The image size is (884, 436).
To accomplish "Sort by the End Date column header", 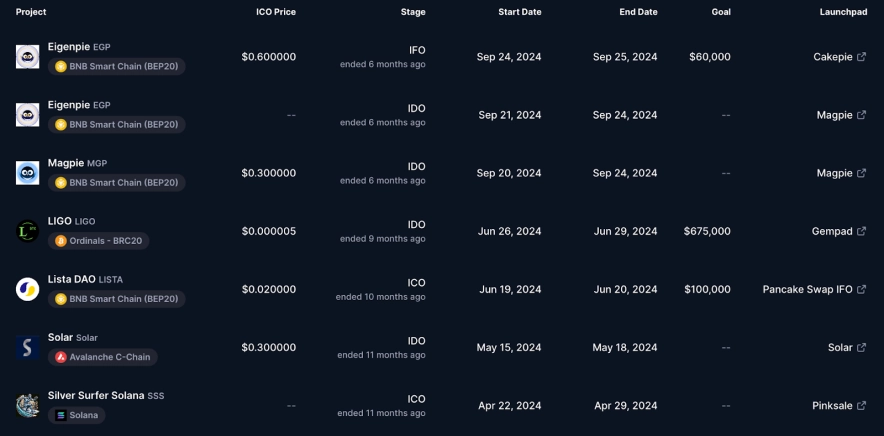I will coord(638,12).
